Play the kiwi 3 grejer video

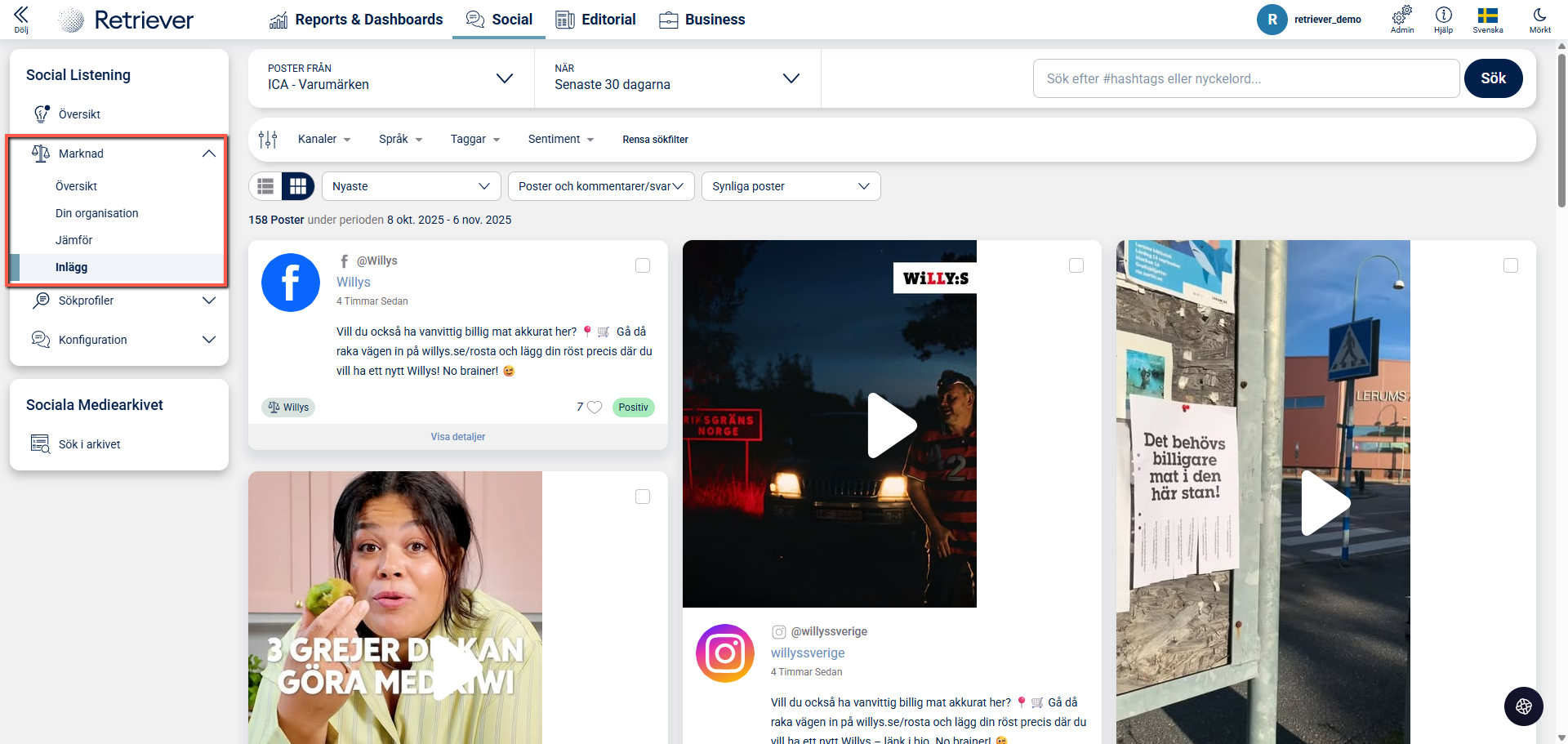(458, 668)
